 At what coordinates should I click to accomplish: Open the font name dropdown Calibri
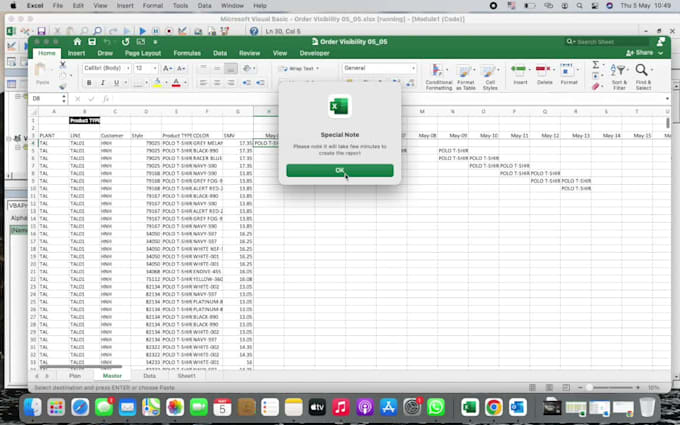point(104,68)
